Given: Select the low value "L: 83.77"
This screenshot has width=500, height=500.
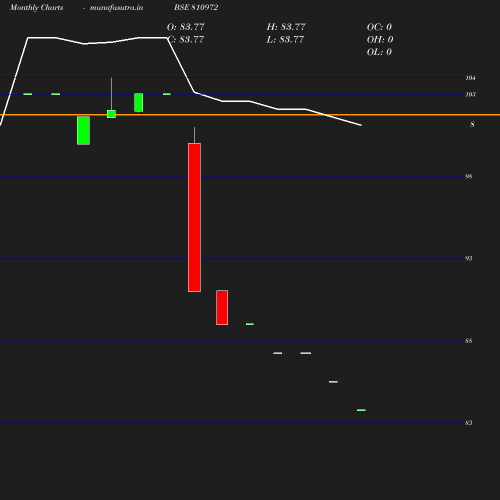Looking at the screenshot, I should (285, 39).
